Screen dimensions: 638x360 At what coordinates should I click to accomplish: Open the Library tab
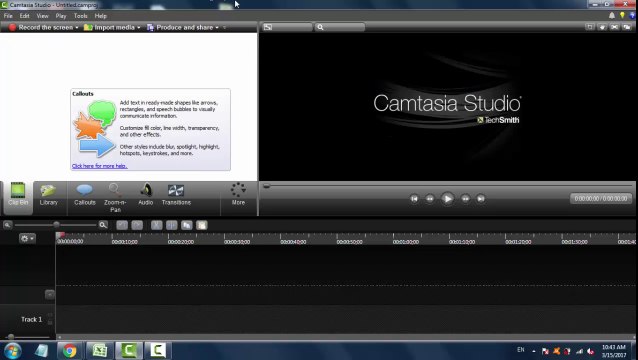[48, 195]
